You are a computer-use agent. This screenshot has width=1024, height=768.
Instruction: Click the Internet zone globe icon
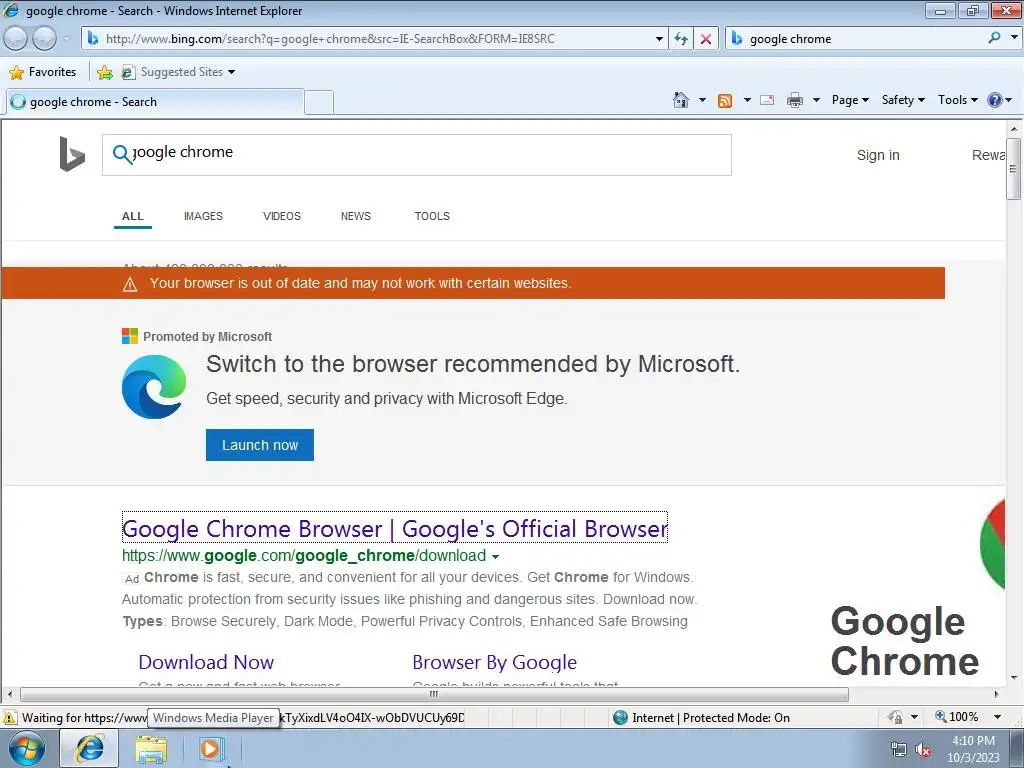pyautogui.click(x=620, y=718)
